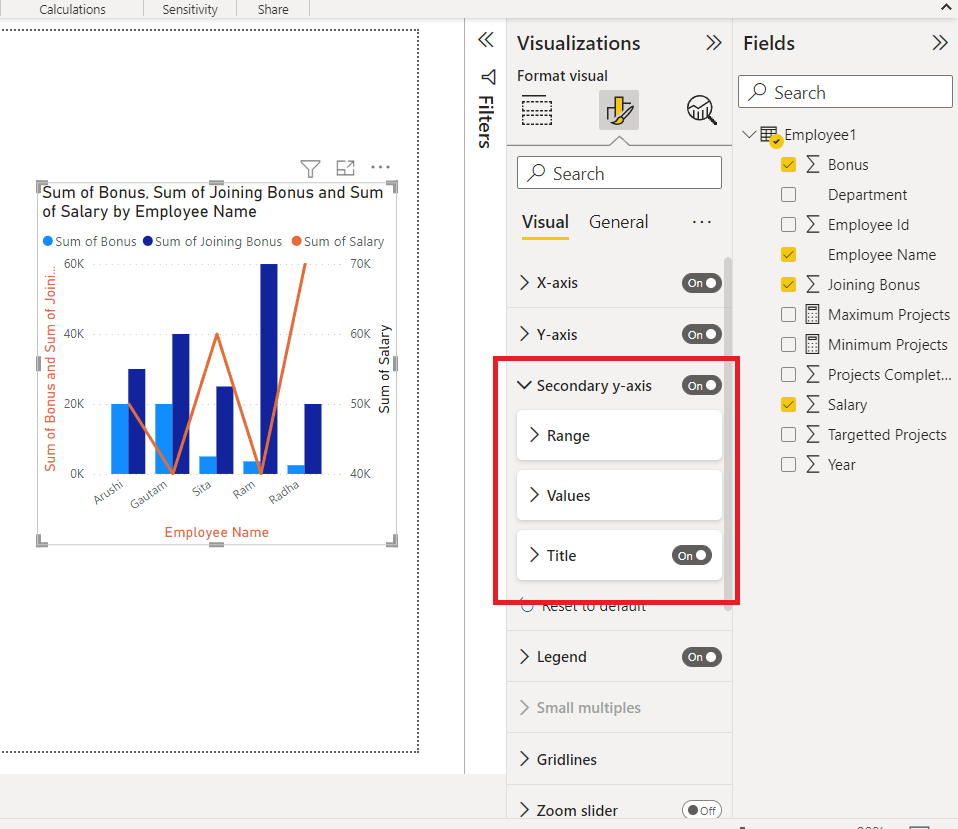Expand the Filters pane with left arrows
This screenshot has width=958, height=829.
(486, 40)
